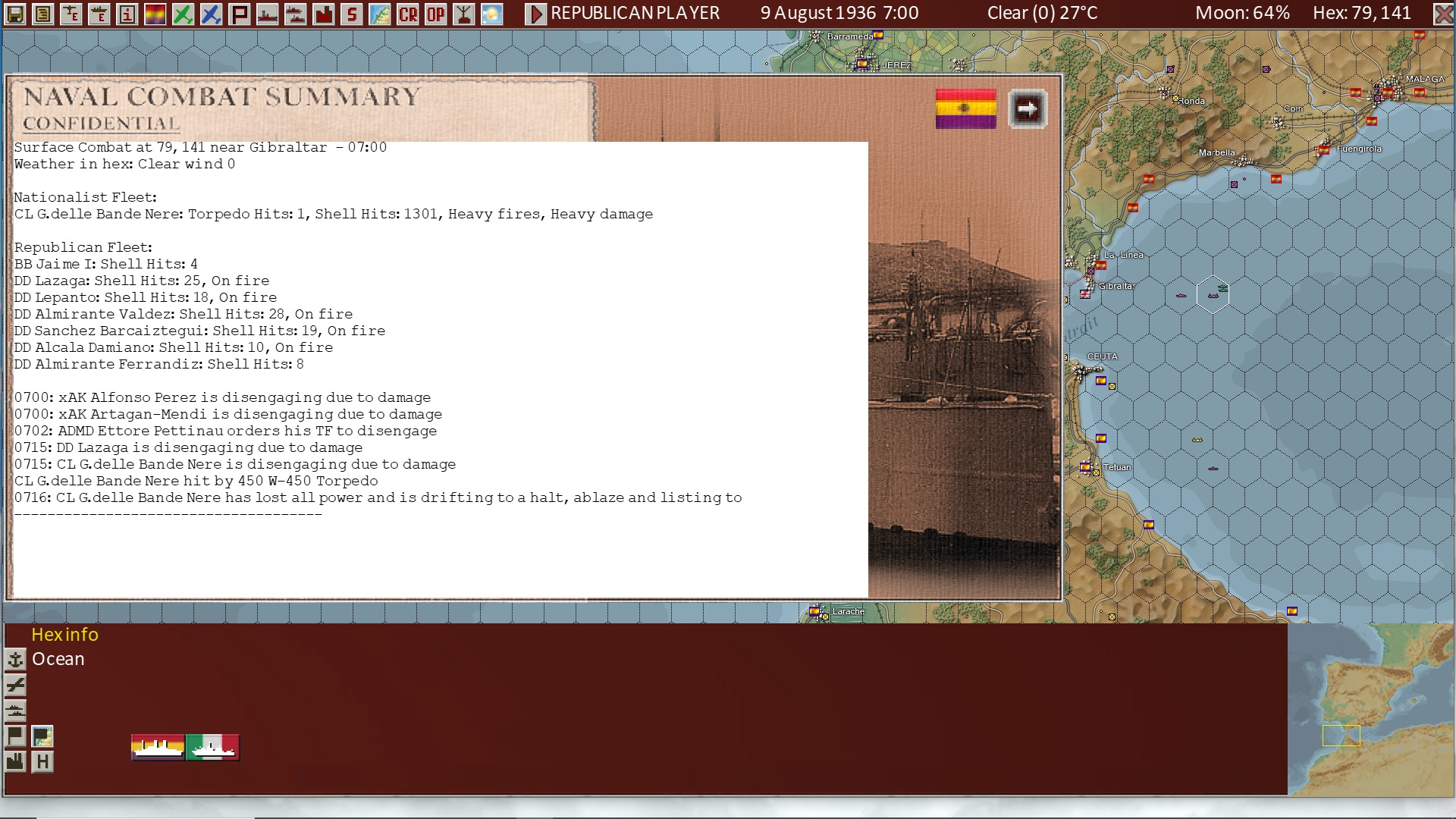Image resolution: width=1456 pixels, height=819 pixels.
Task: Click the Republican flag on the combat summary
Action: [965, 108]
